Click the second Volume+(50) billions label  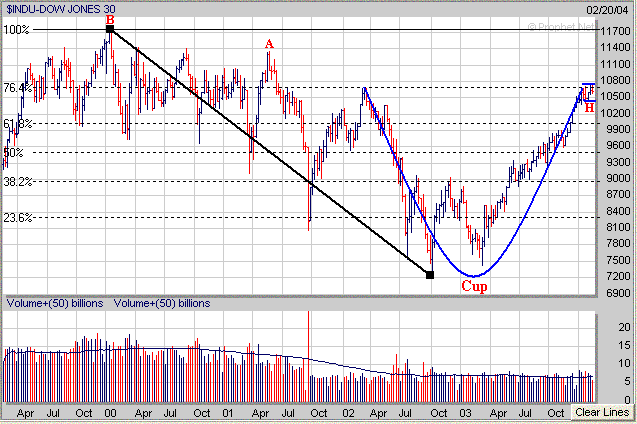(x=162, y=303)
